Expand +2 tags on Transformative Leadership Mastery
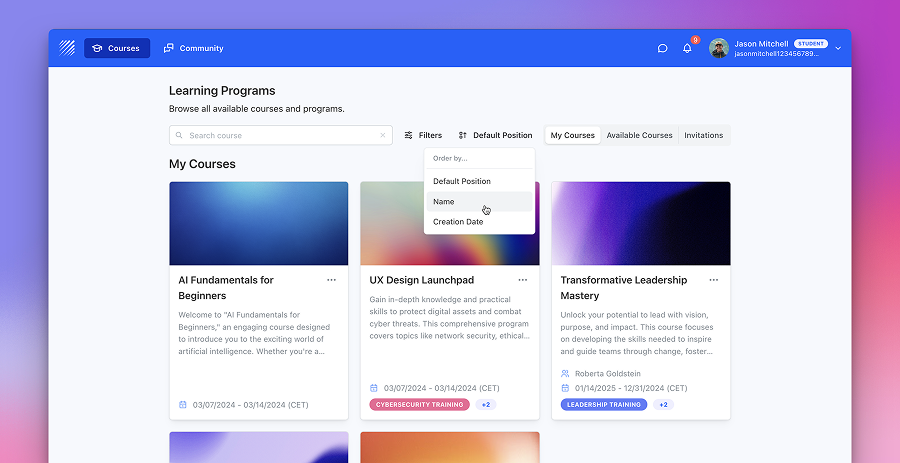The height and width of the screenshot is (463, 900). [663, 404]
